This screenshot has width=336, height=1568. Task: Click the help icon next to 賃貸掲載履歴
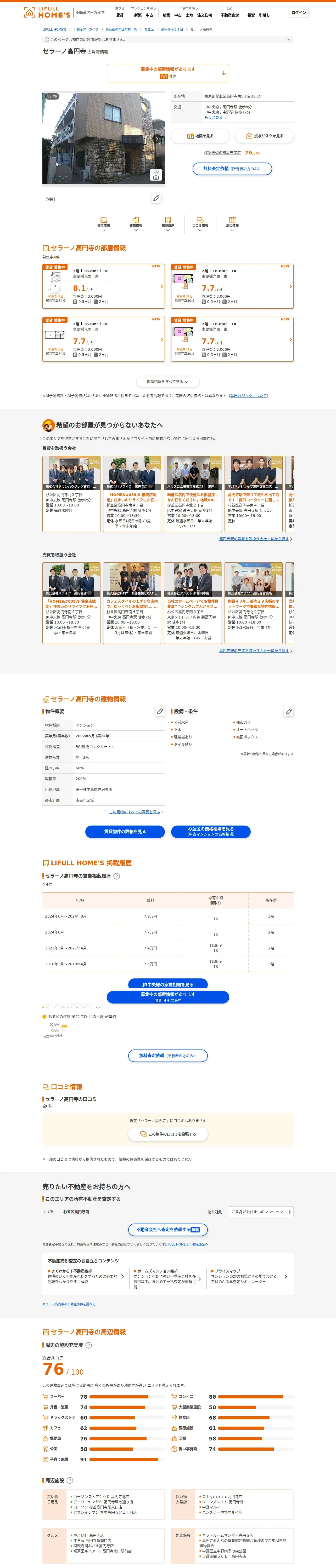[116, 876]
